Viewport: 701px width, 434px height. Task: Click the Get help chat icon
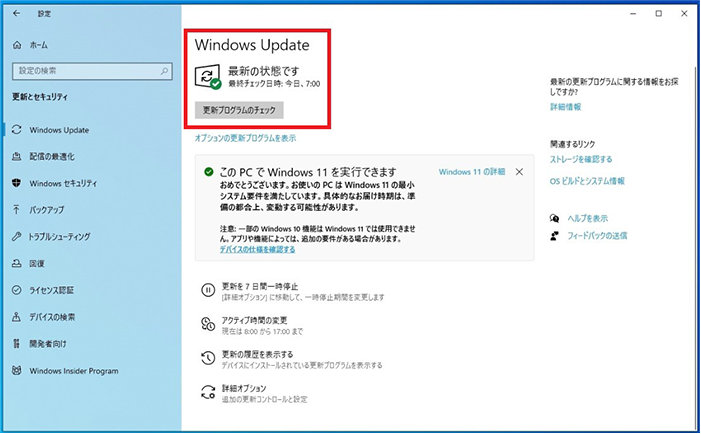[x=554, y=218]
